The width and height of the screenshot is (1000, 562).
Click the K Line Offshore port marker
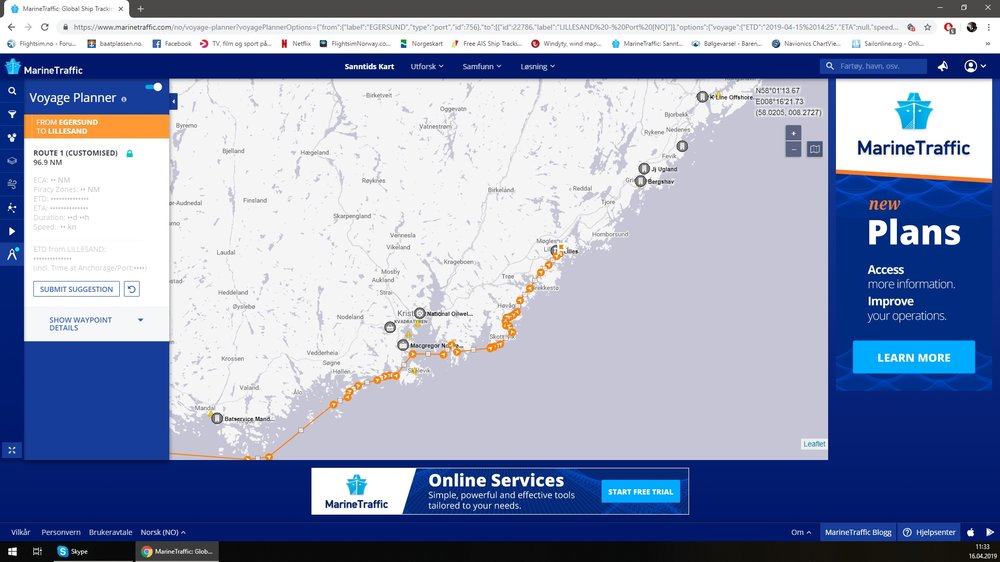[702, 97]
